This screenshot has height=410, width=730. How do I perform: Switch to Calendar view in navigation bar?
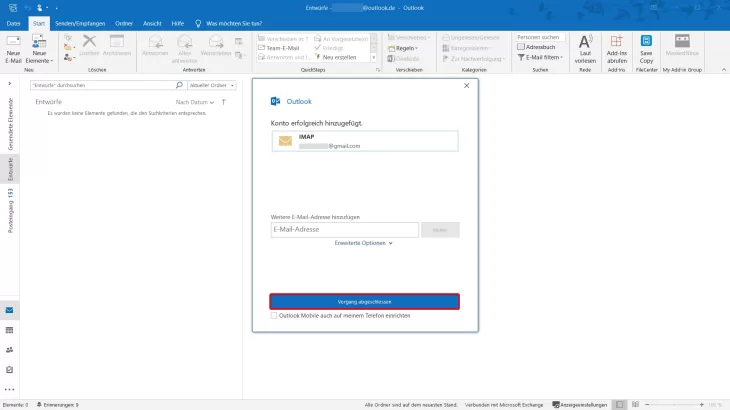pyautogui.click(x=10, y=330)
